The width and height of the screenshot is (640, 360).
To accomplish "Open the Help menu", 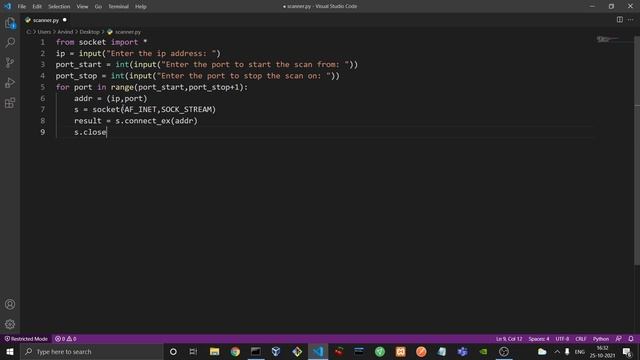I will point(140,7).
